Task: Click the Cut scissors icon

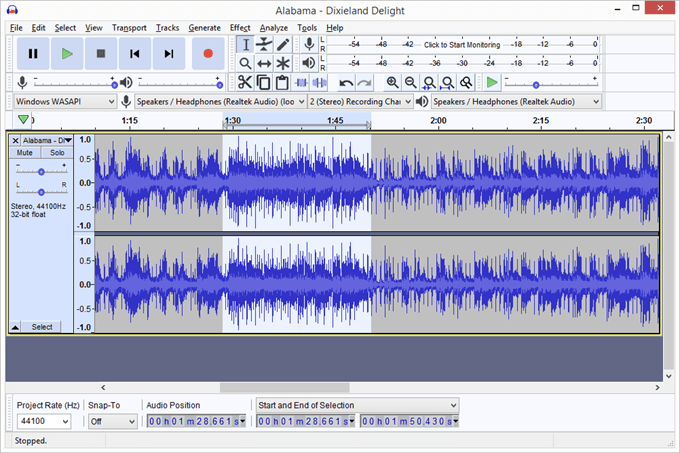Action: pyautogui.click(x=245, y=82)
